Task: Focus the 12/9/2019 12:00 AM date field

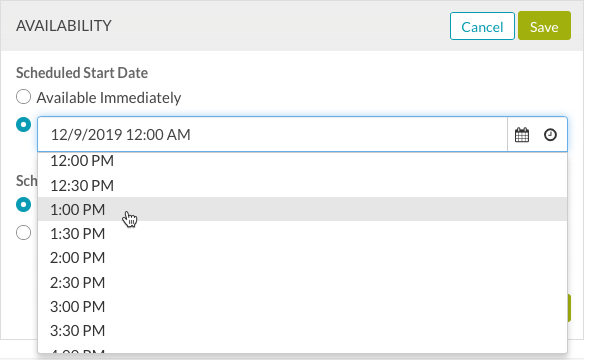Action: (273, 135)
